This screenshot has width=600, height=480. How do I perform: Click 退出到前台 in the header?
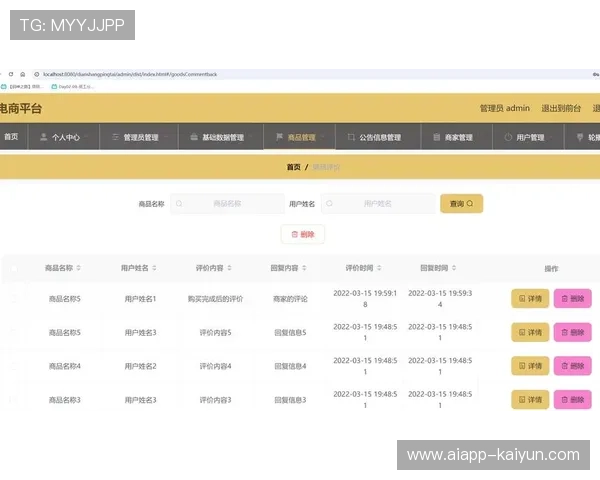tap(561, 108)
